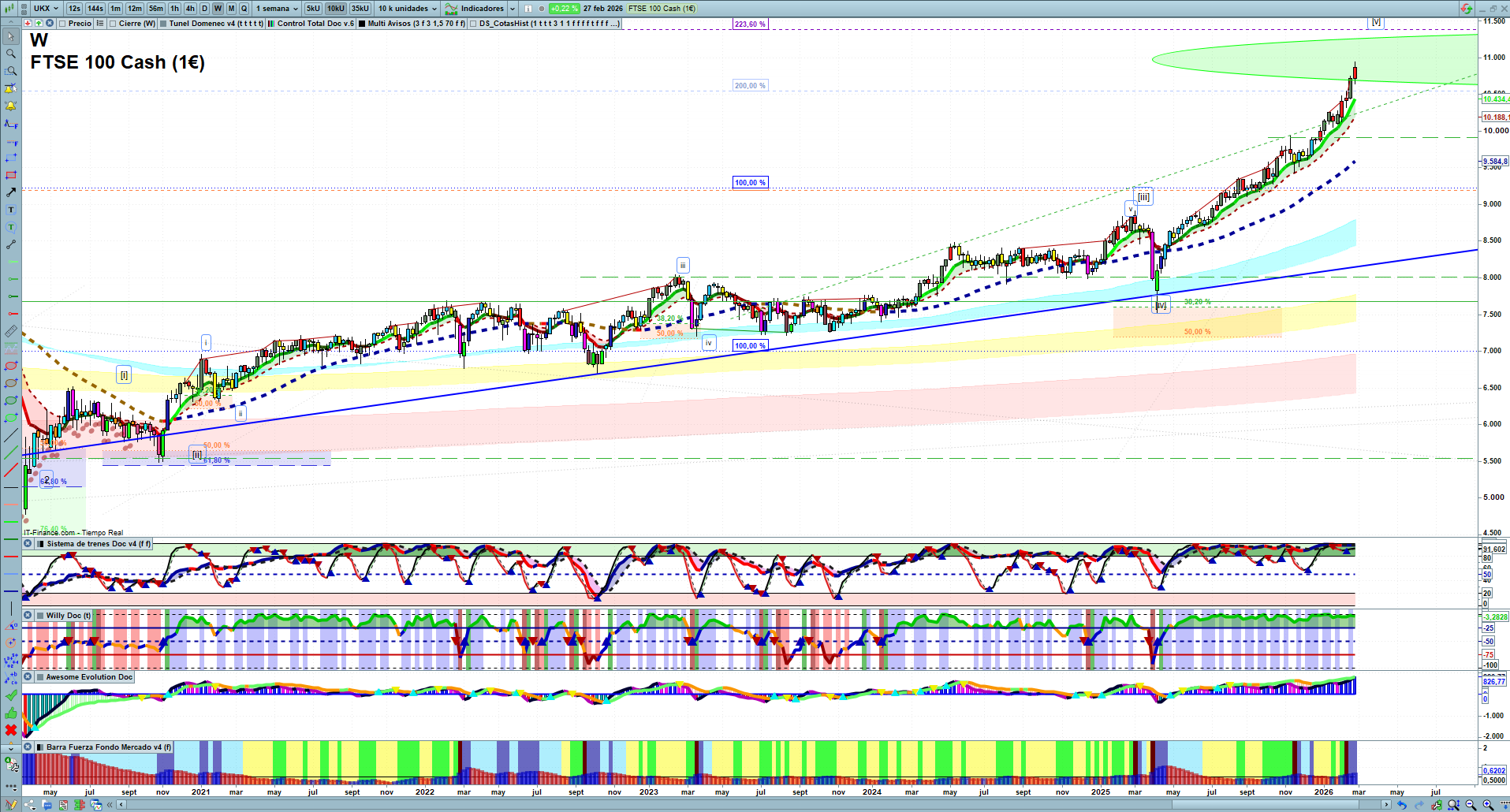The image size is (1510, 812).
Task: Expand the Indicadores dropdown arrow
Action: pyautogui.click(x=513, y=9)
